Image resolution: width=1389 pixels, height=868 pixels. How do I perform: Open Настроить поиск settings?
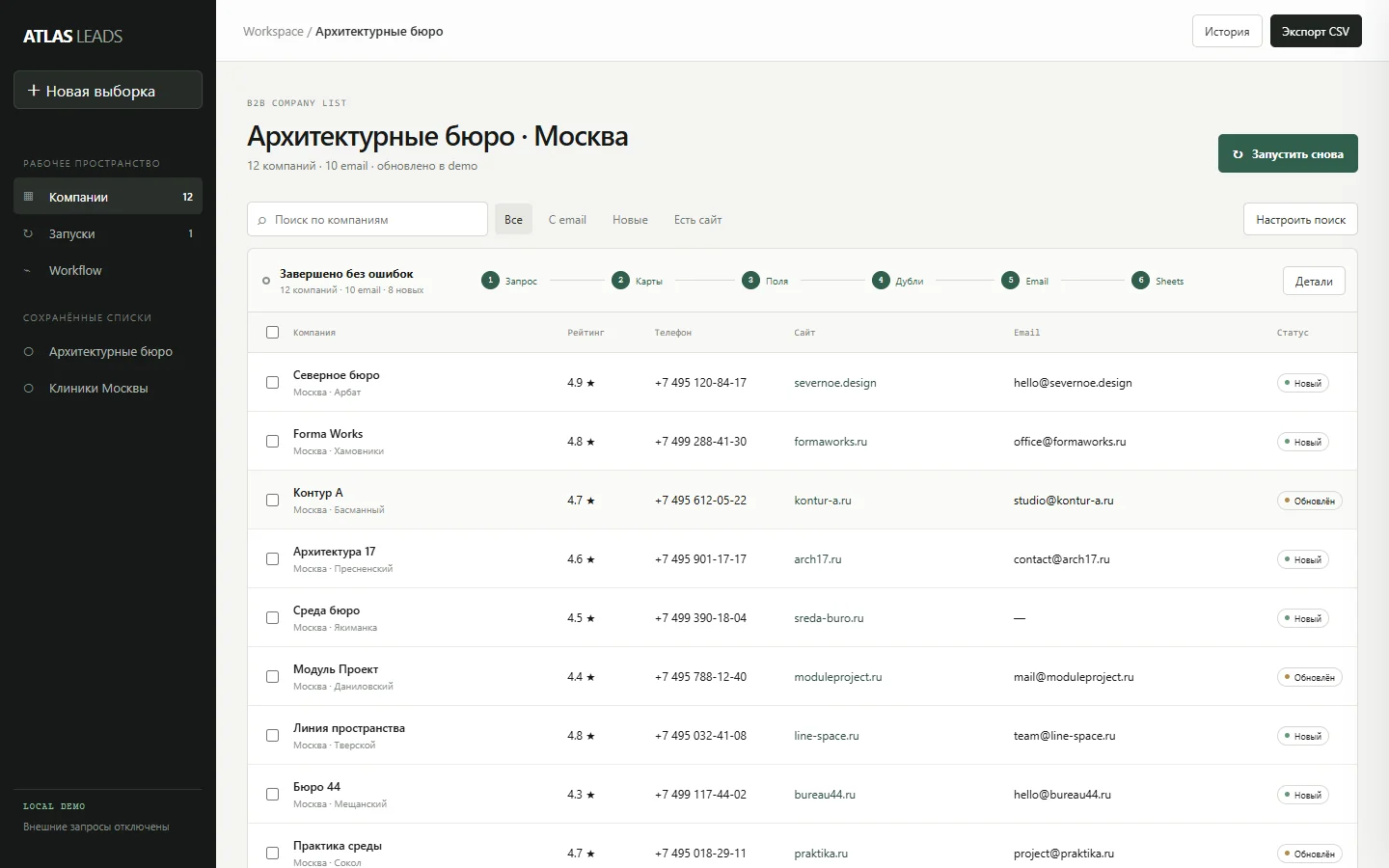(1300, 219)
